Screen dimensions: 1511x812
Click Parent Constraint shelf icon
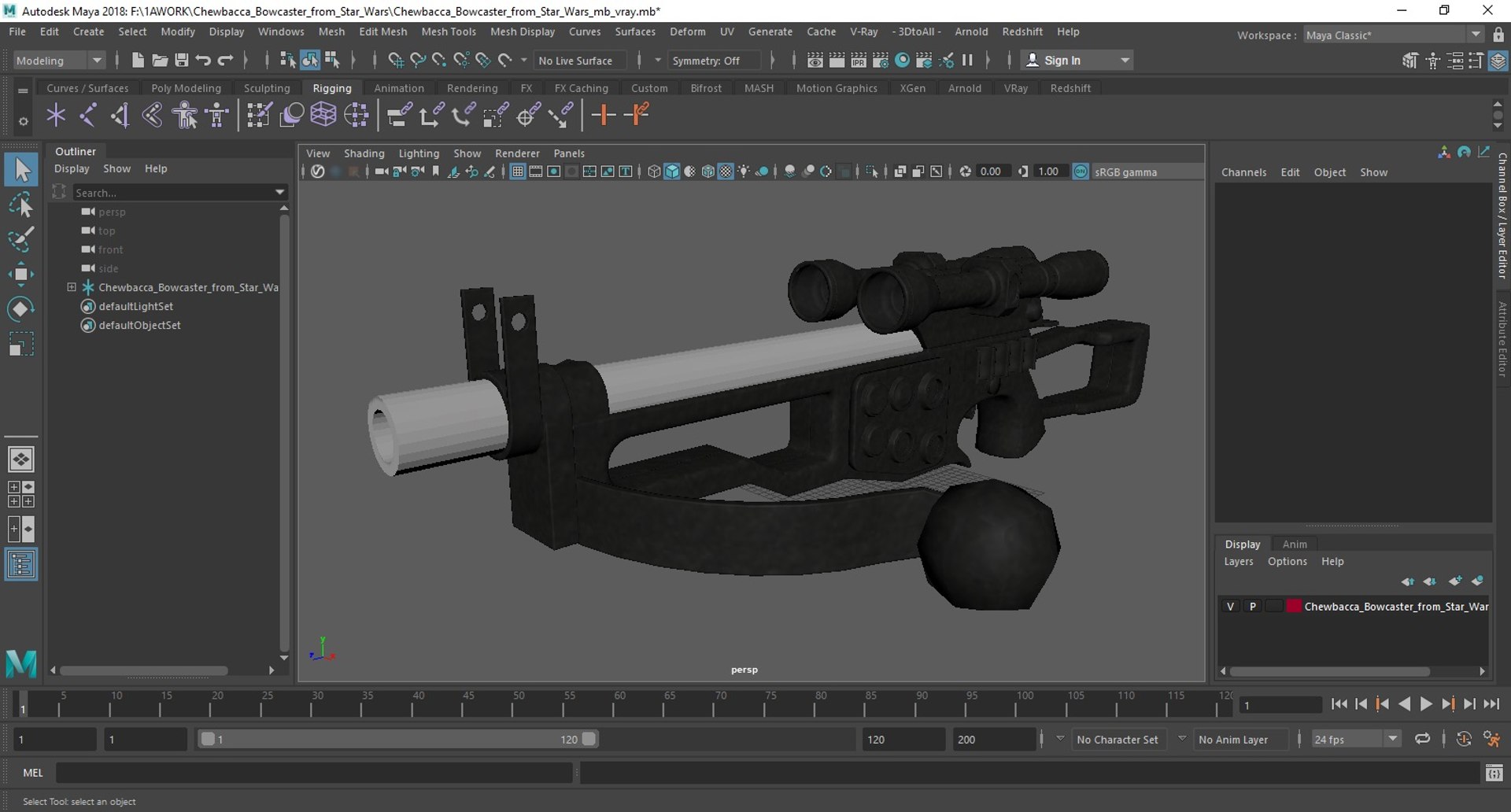pos(399,116)
